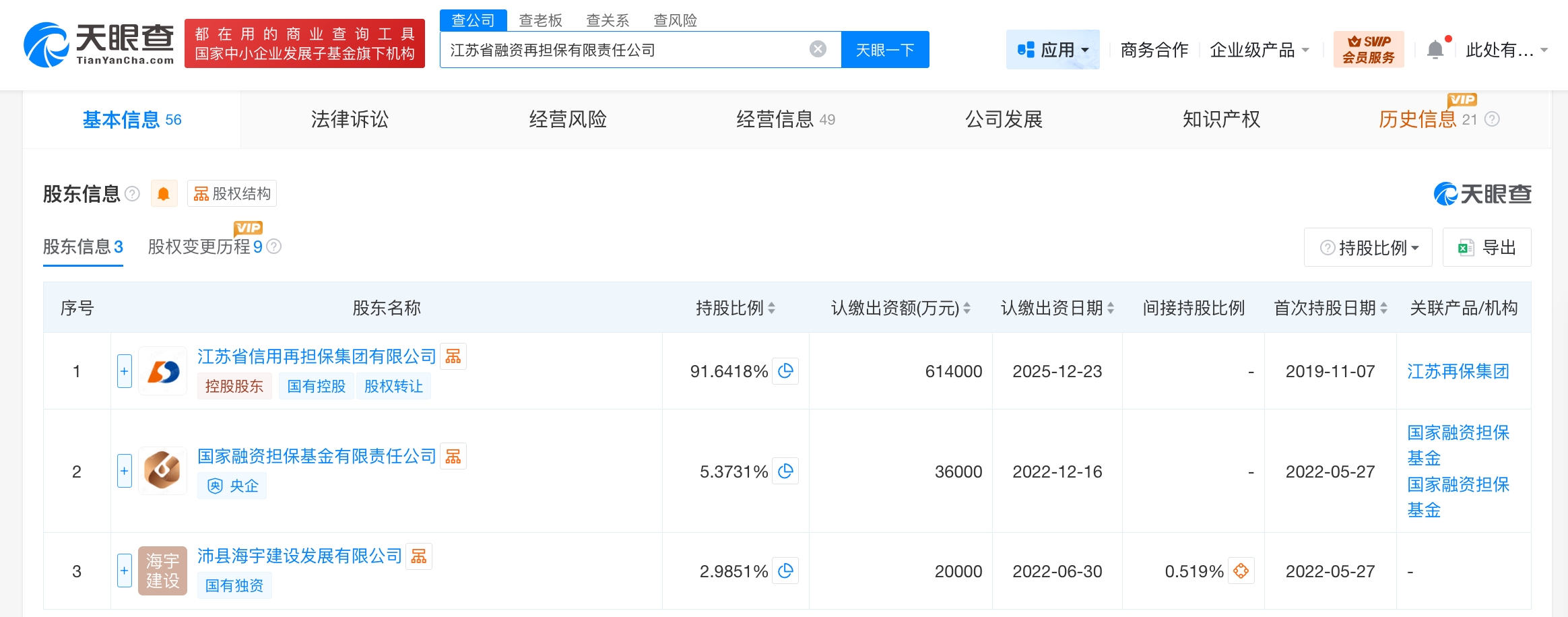Click the 国有控股 tag on row 1
1568x617 pixels.
click(x=316, y=386)
